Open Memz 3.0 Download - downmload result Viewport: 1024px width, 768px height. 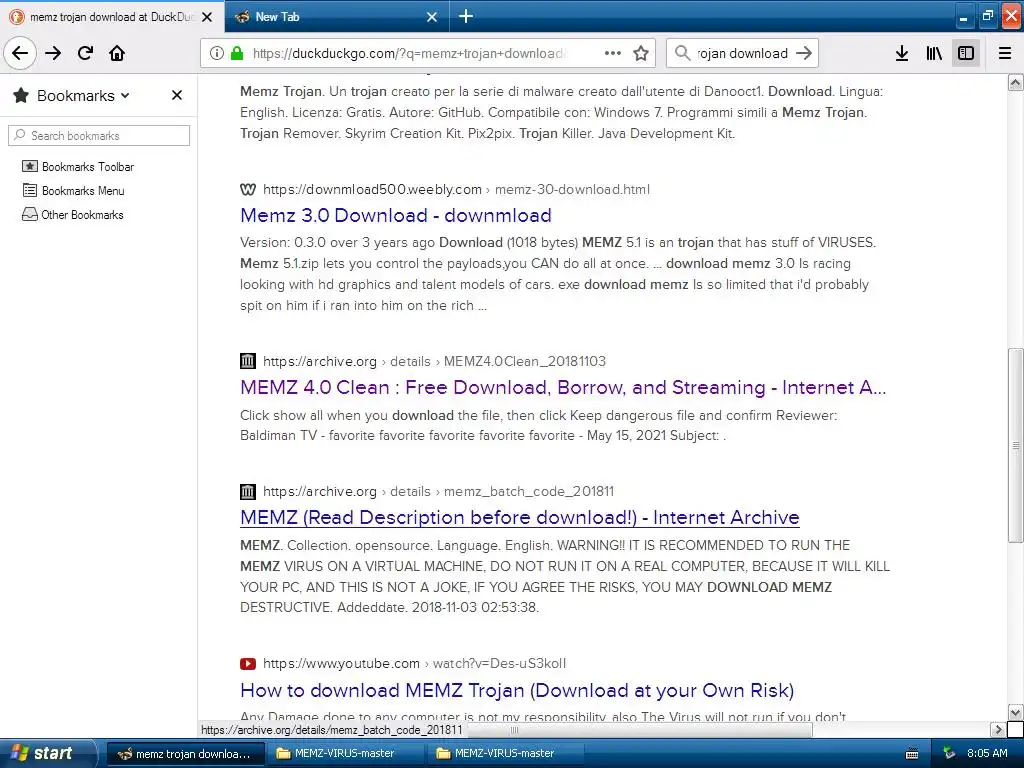[x=396, y=215]
